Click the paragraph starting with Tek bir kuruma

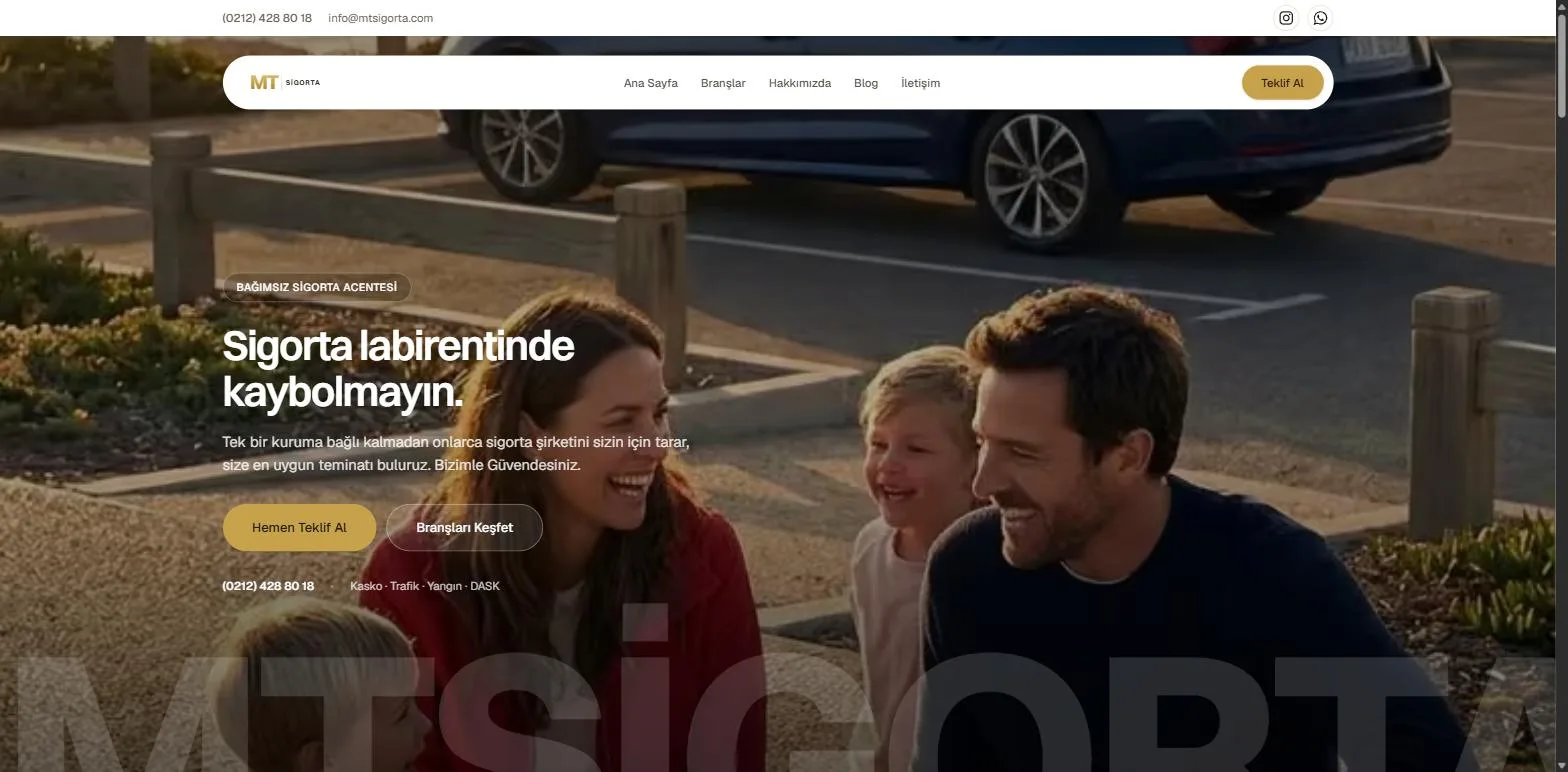click(x=456, y=453)
